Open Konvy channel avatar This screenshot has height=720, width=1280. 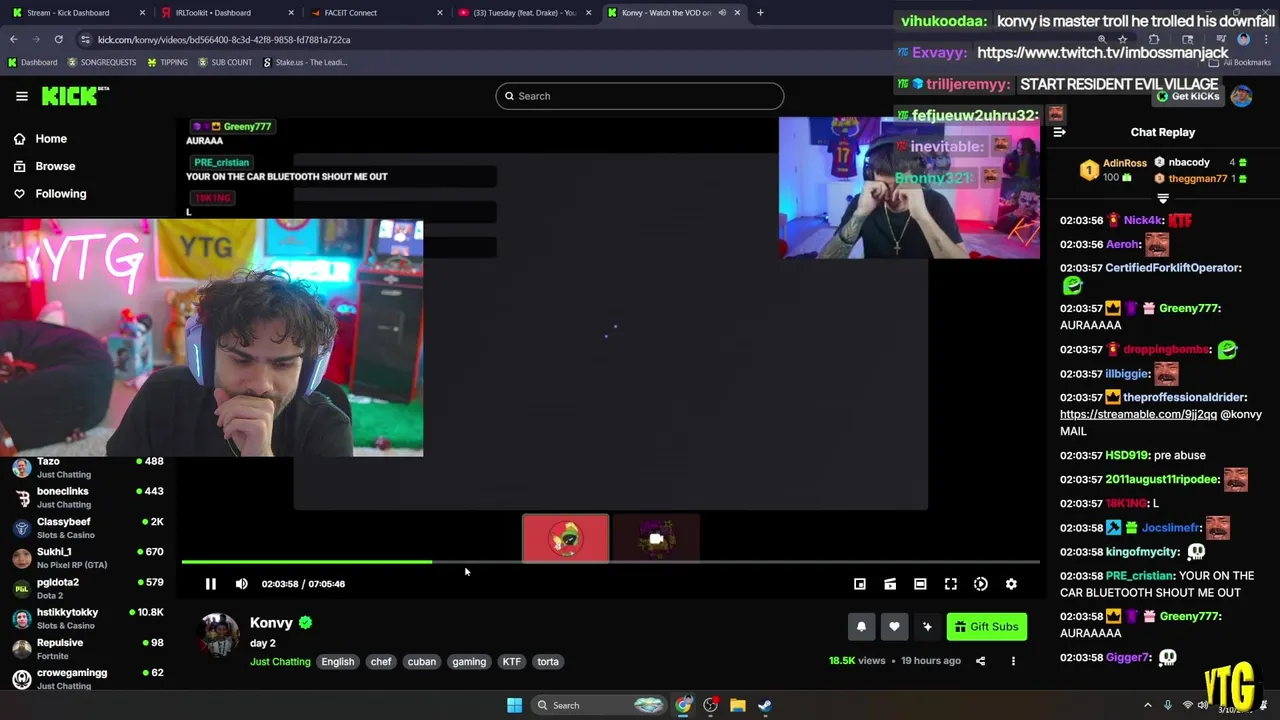pos(219,637)
